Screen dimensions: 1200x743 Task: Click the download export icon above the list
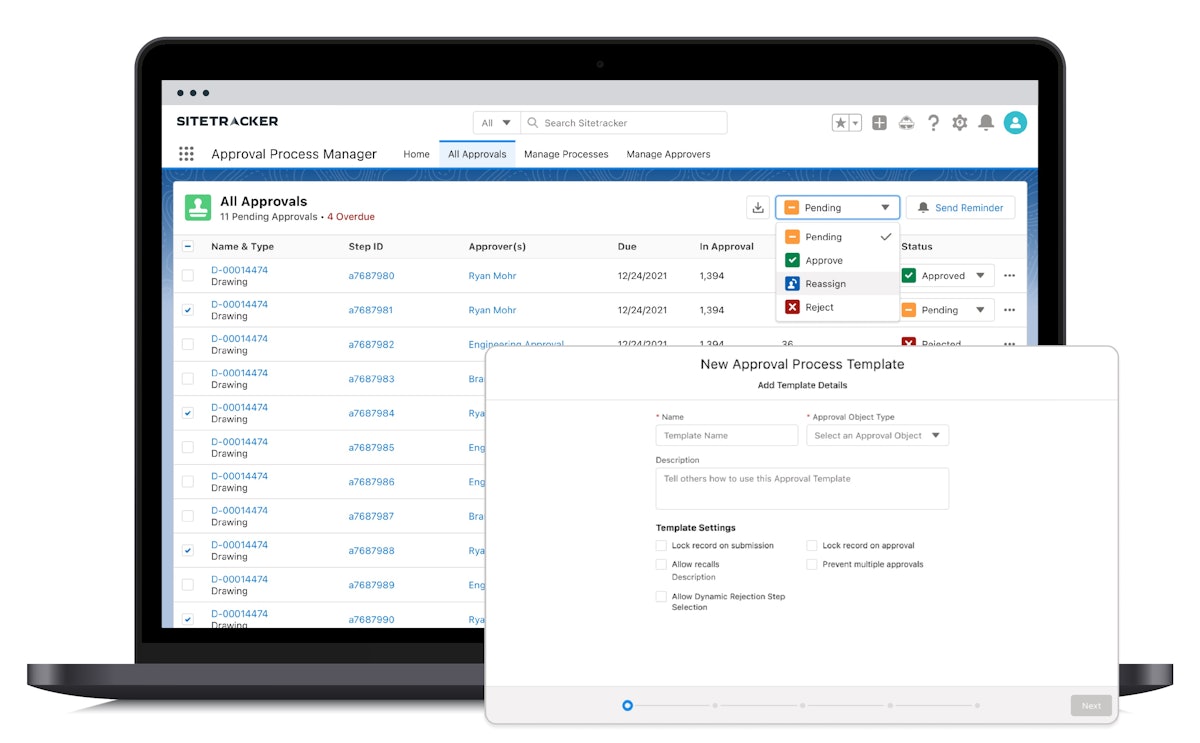(x=758, y=207)
